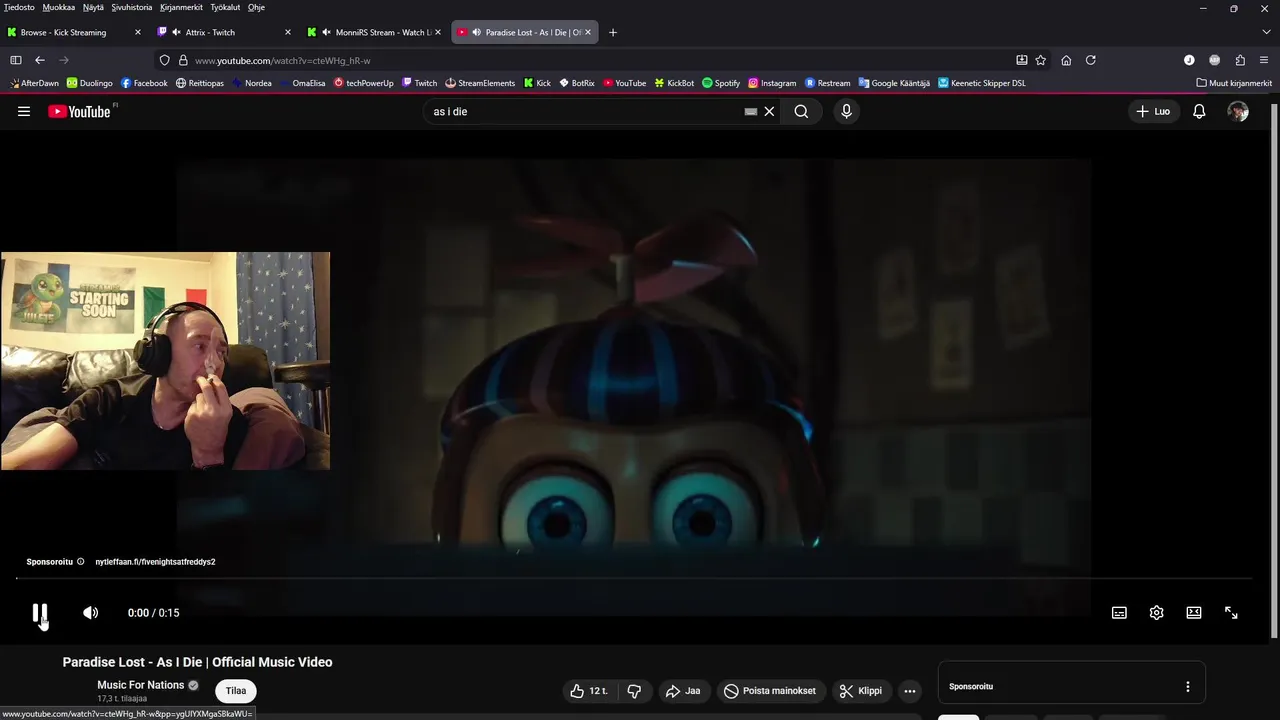Open YouTube hamburger guide menu
Screen dimensions: 1280x720
coord(24,111)
